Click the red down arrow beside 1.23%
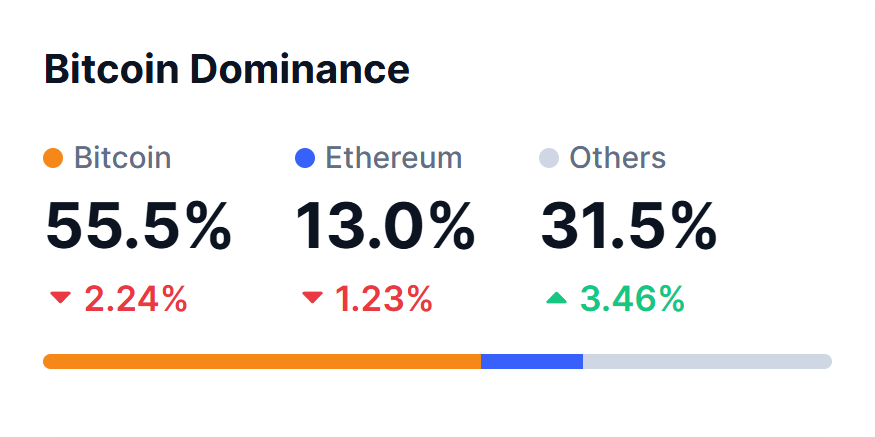This screenshot has width=875, height=437. click(x=313, y=297)
